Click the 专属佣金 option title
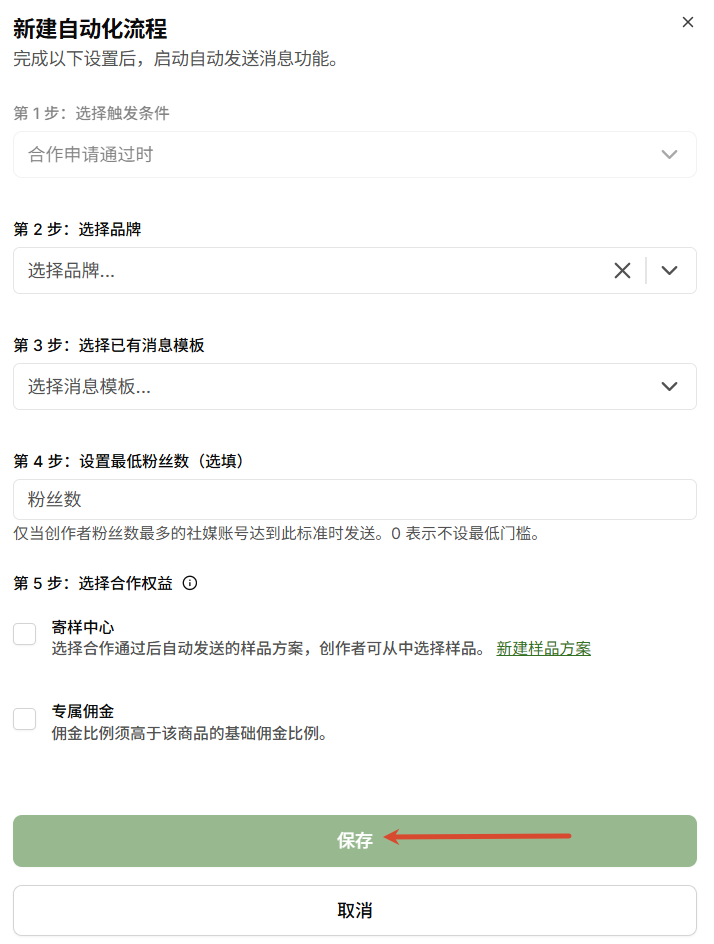714x944 pixels. click(82, 712)
